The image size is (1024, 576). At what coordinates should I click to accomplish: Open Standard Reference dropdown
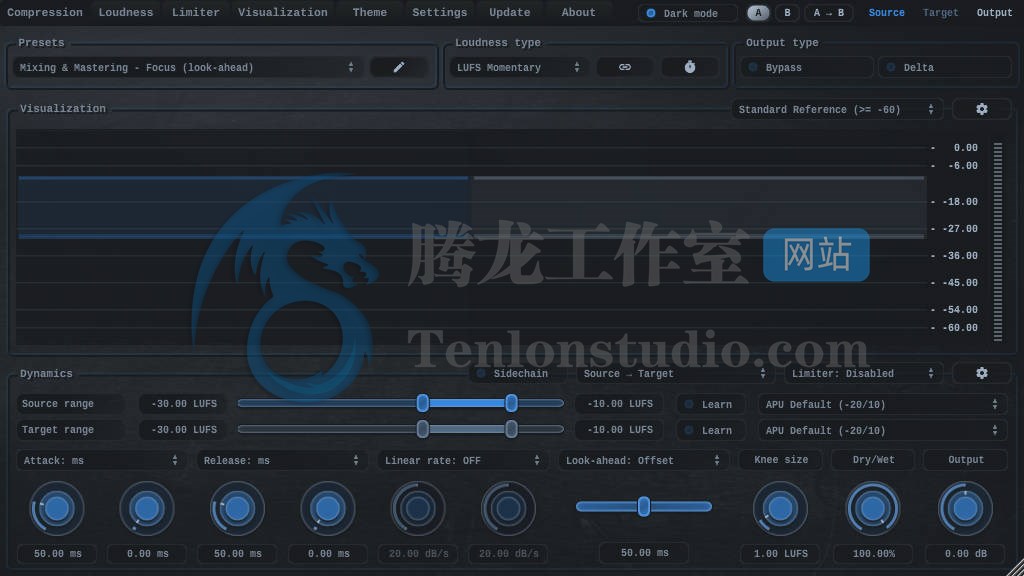837,109
